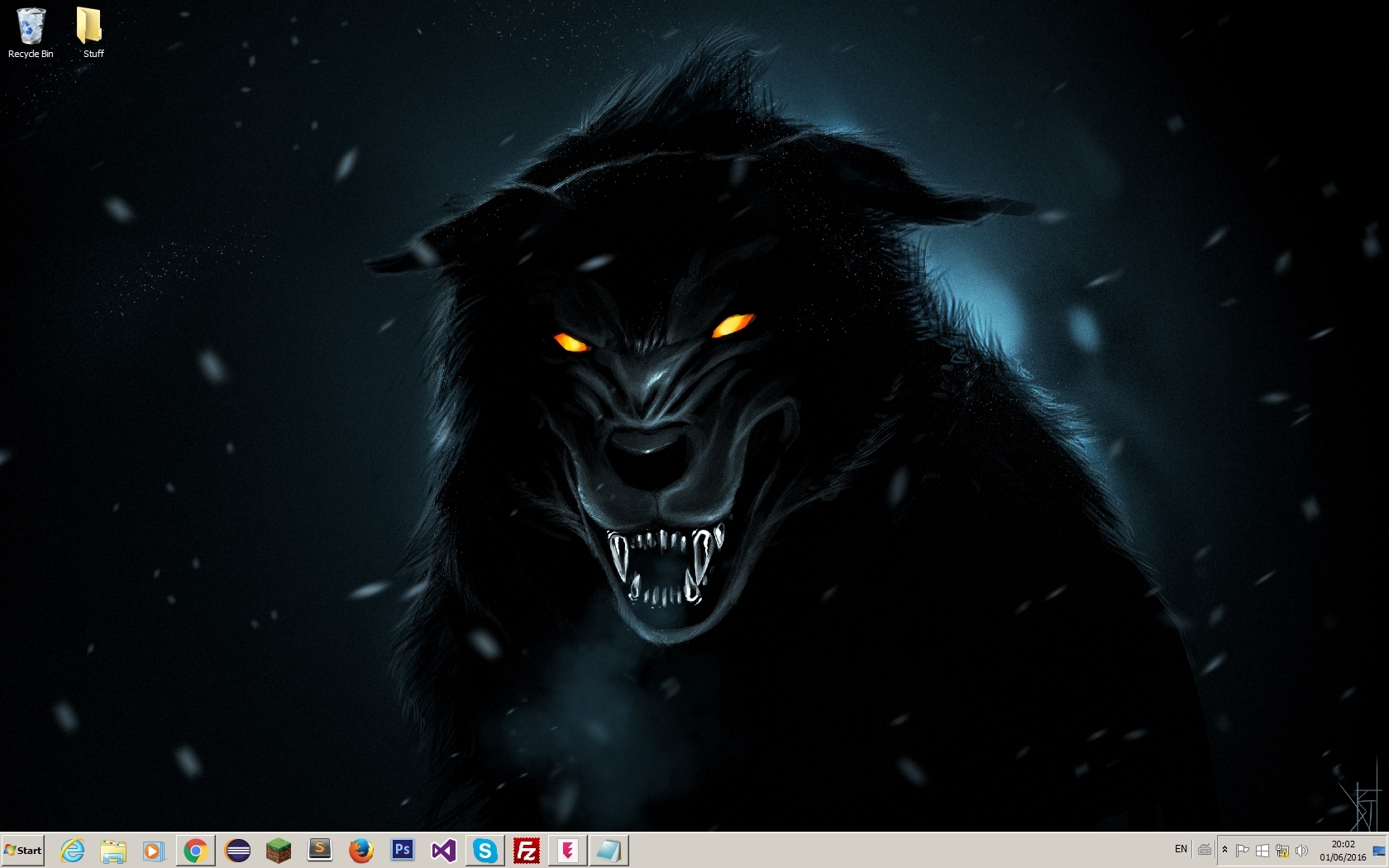Open the on-screen keyboard tray icon
This screenshot has width=1389, height=868.
1205,850
